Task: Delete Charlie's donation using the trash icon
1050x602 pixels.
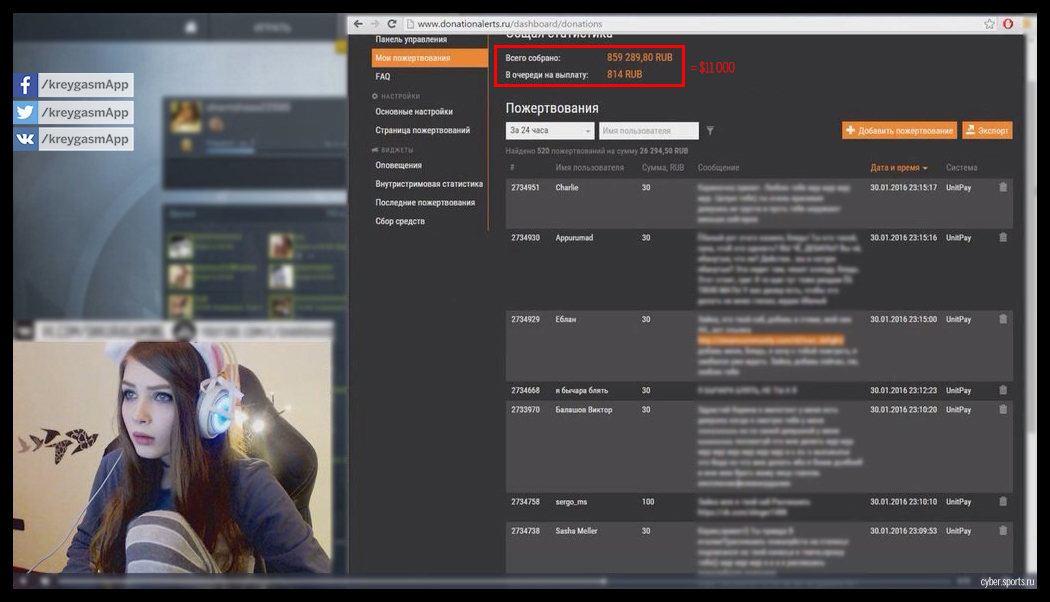Action: coord(1003,187)
